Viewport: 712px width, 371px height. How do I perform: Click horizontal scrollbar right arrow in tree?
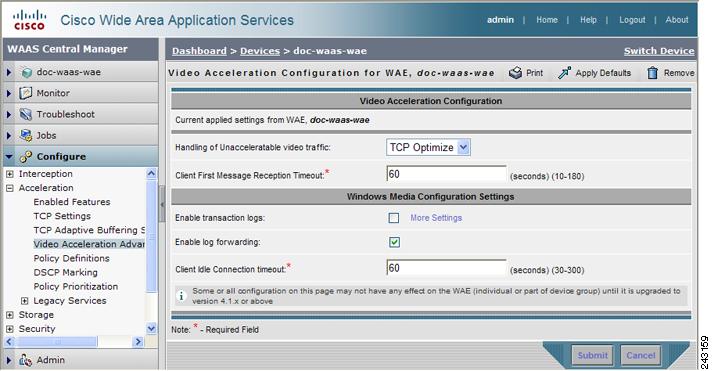tap(138, 341)
